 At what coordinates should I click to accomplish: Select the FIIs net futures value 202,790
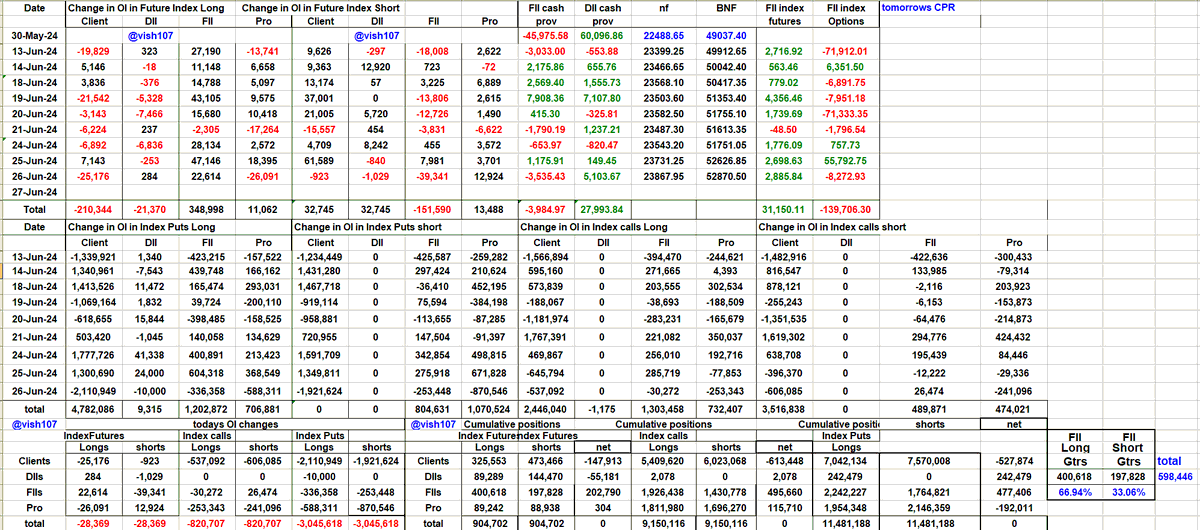pos(602,491)
